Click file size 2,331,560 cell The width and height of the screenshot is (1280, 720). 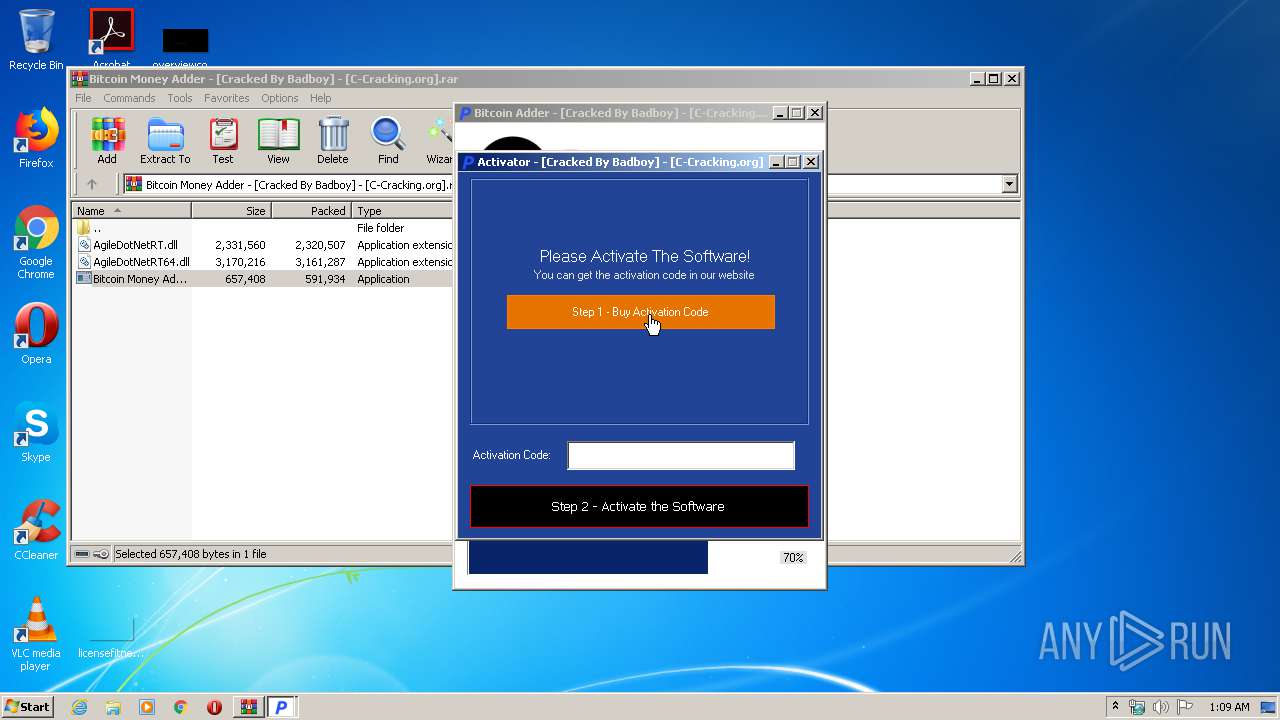tap(240, 245)
